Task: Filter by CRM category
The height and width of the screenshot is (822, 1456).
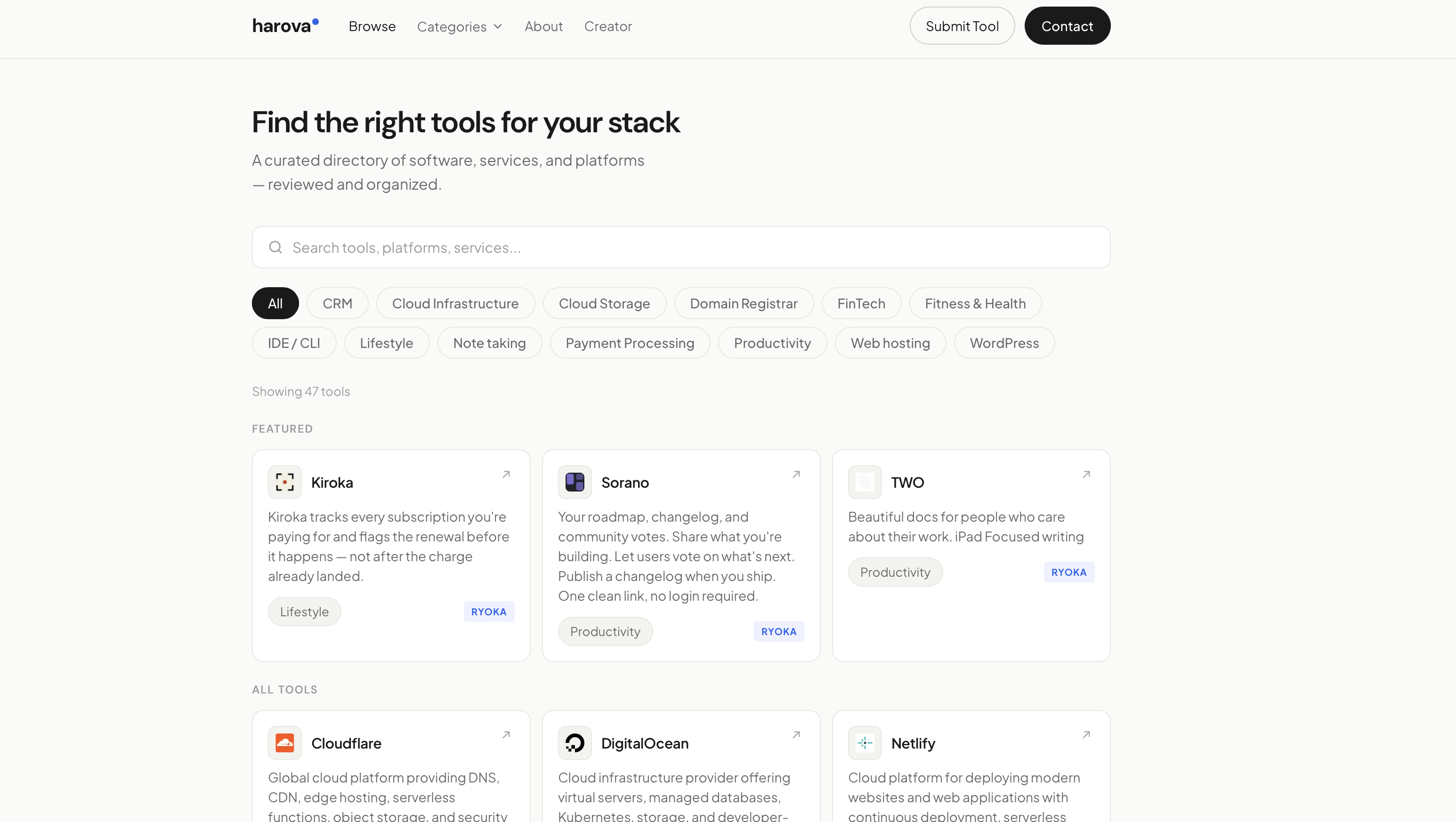Action: click(x=338, y=303)
